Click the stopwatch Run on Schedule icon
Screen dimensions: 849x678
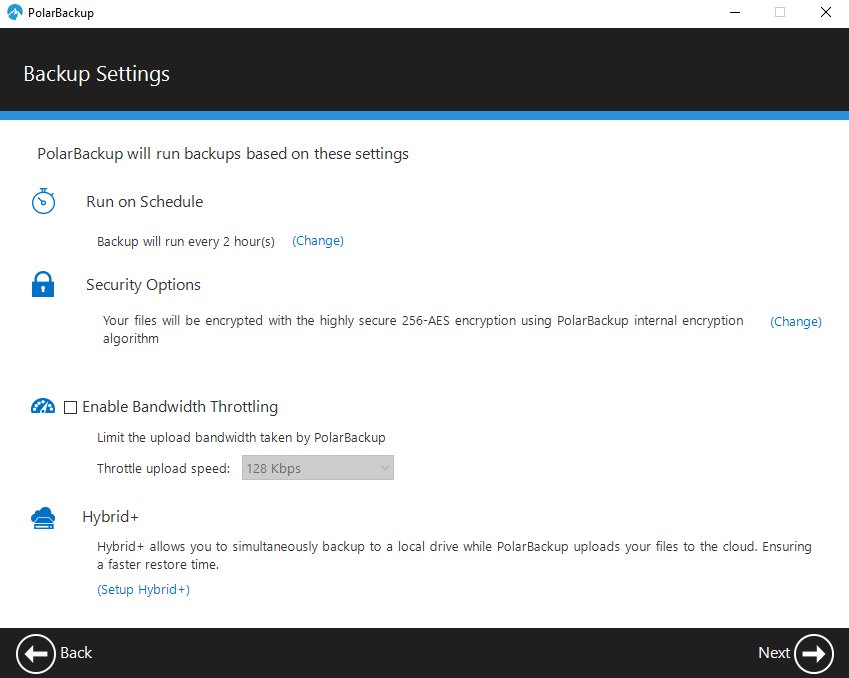(43, 201)
